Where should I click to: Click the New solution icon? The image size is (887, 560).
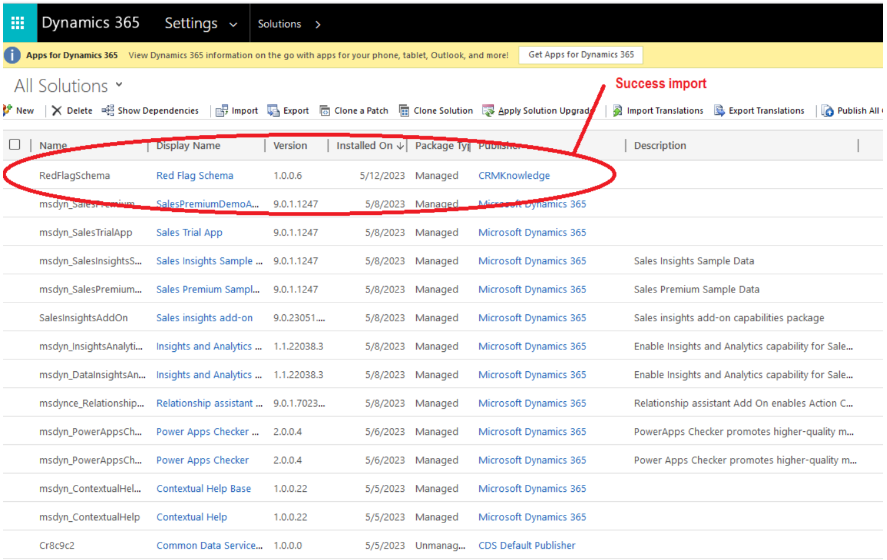[x=7, y=110]
